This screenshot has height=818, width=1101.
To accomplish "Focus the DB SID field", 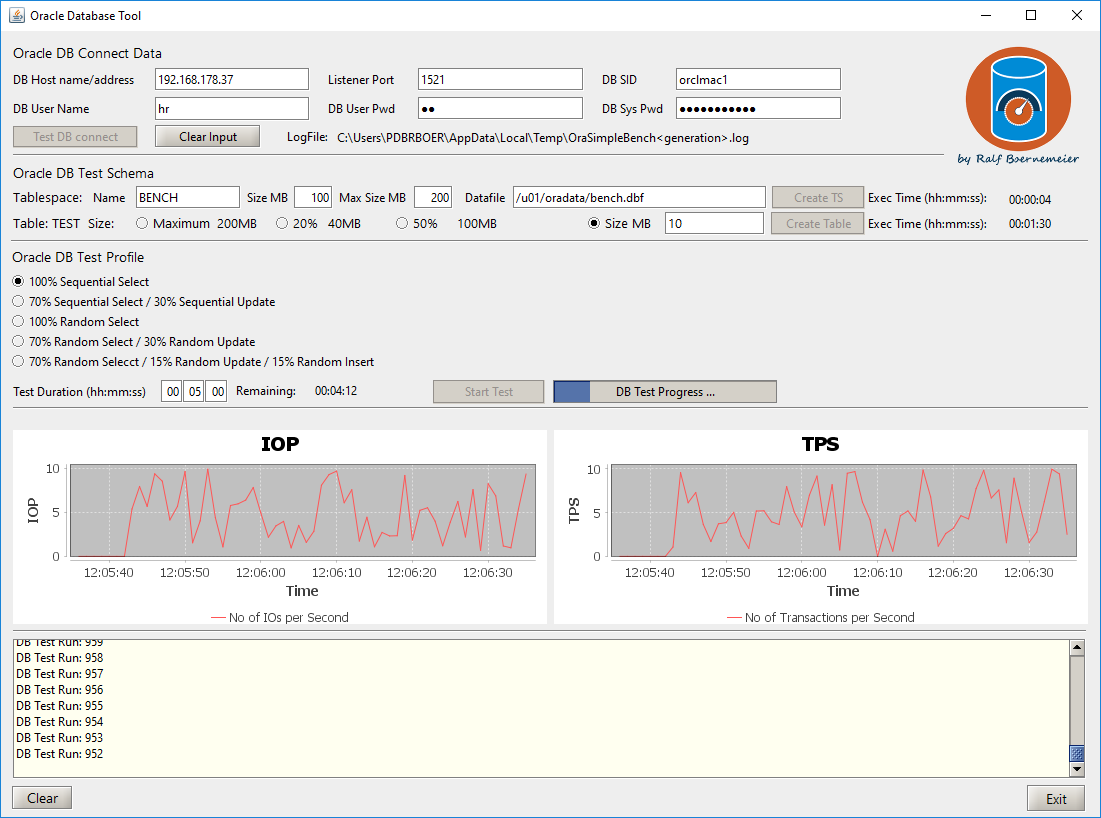I will click(x=758, y=79).
